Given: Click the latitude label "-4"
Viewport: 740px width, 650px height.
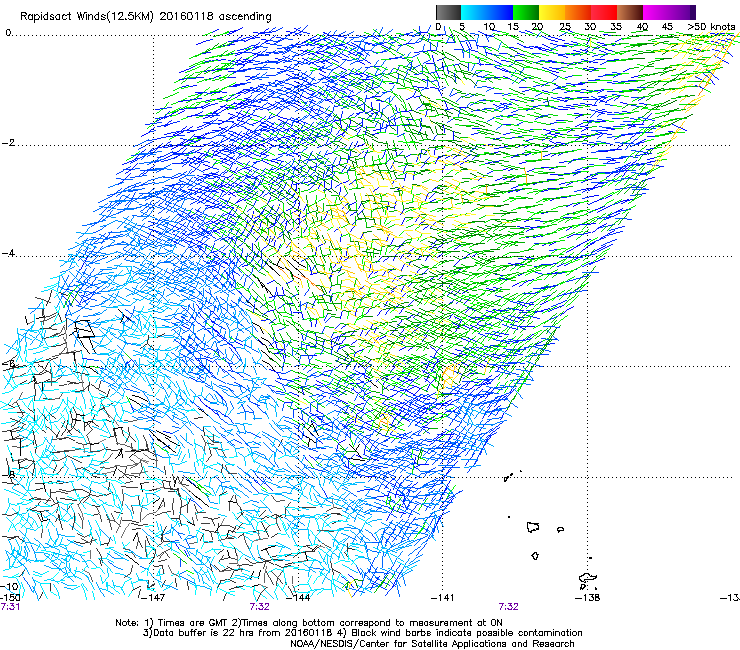Looking at the screenshot, I should point(8,253).
